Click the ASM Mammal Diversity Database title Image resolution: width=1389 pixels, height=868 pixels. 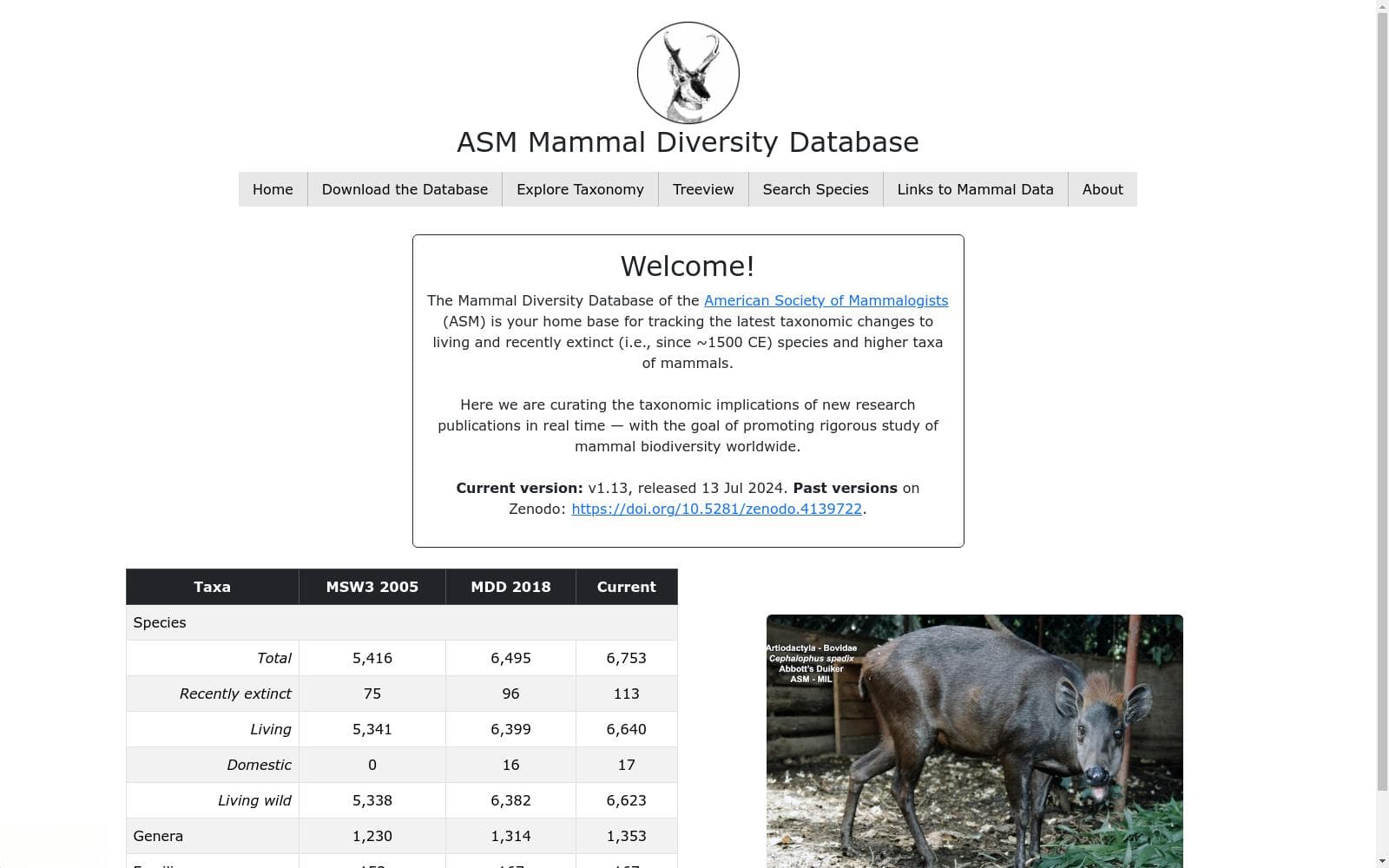[x=688, y=142]
